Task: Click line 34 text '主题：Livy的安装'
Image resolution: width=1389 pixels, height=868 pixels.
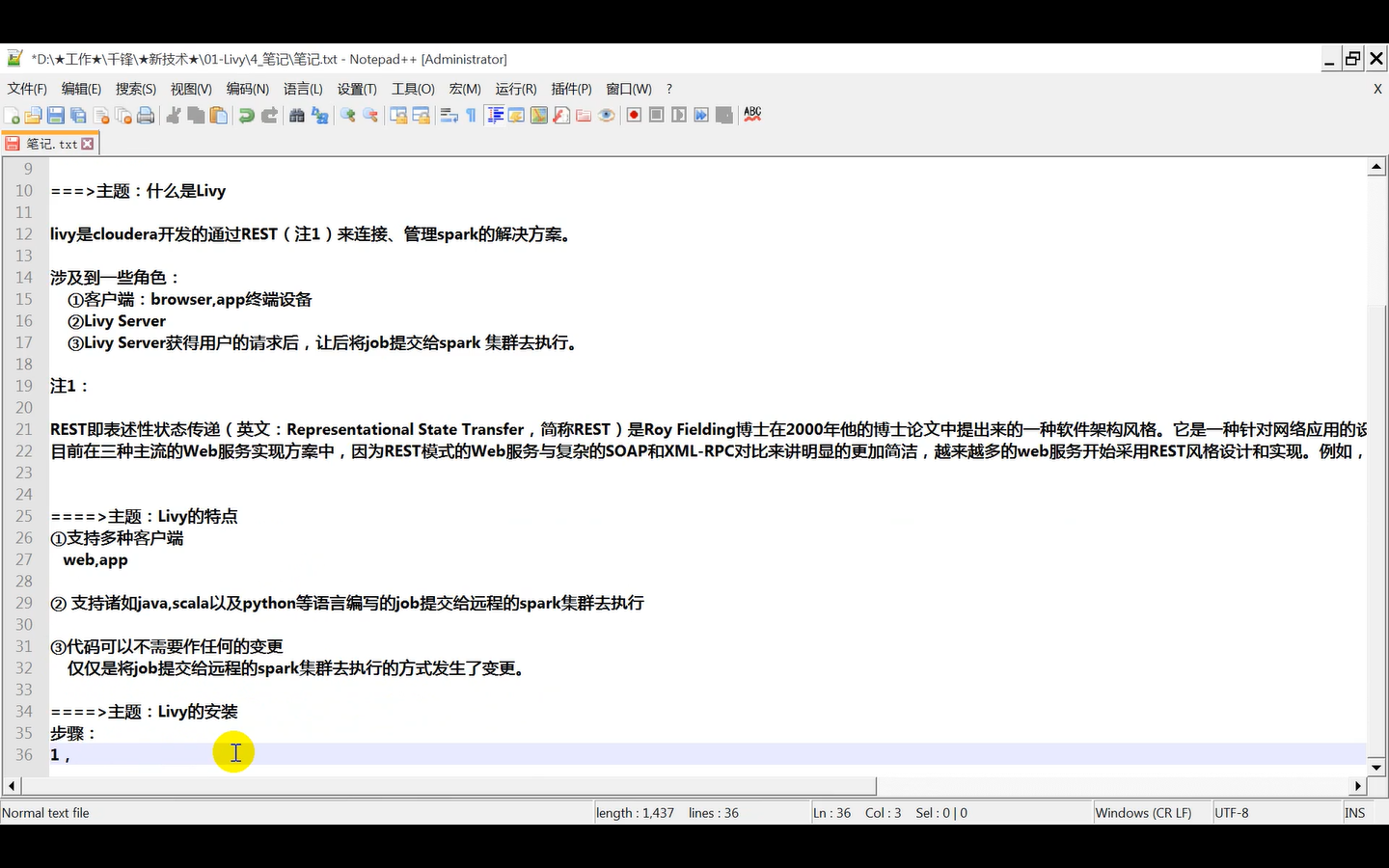Action: point(173,712)
